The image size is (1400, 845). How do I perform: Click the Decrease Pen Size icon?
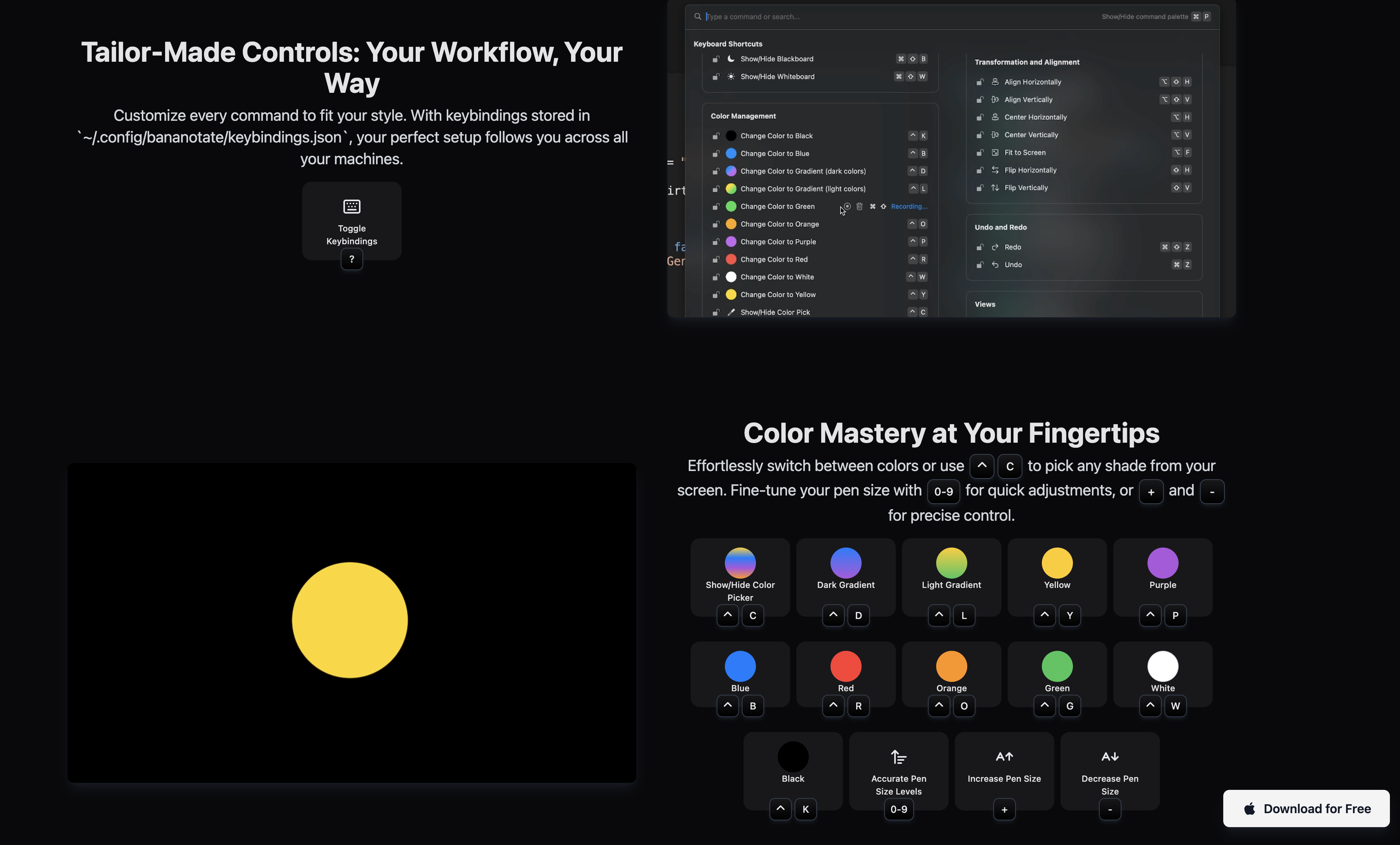point(1110,756)
